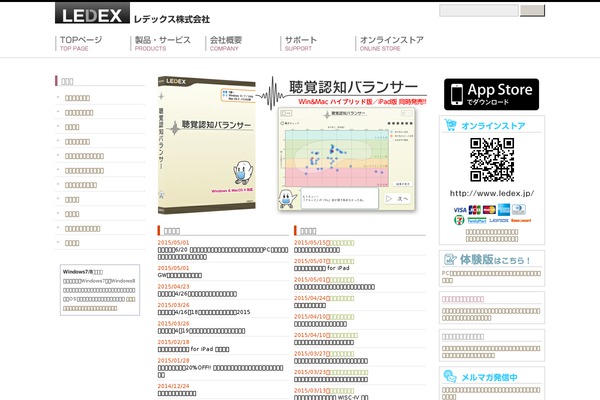The height and width of the screenshot is (400, 600).
Task: Click the Seicomart logo
Action: pyautogui.click(x=521, y=220)
